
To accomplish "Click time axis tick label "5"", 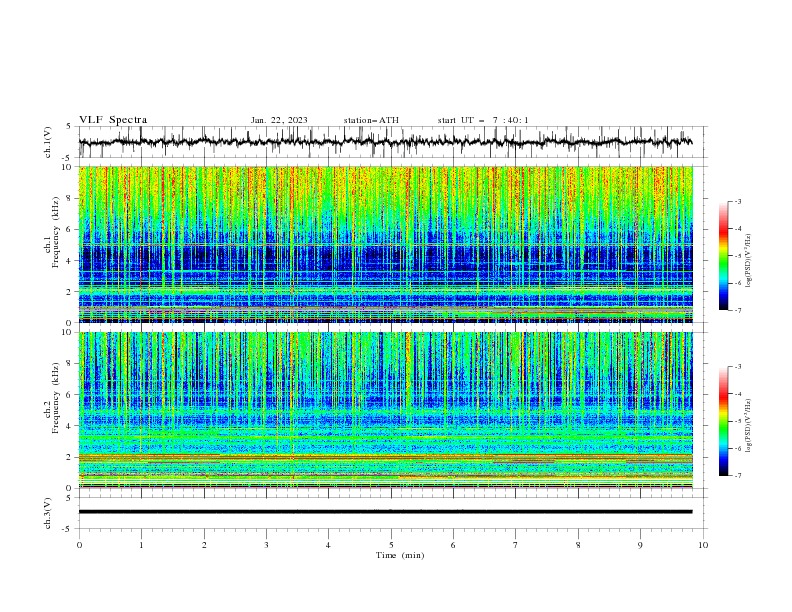I will (x=391, y=545).
